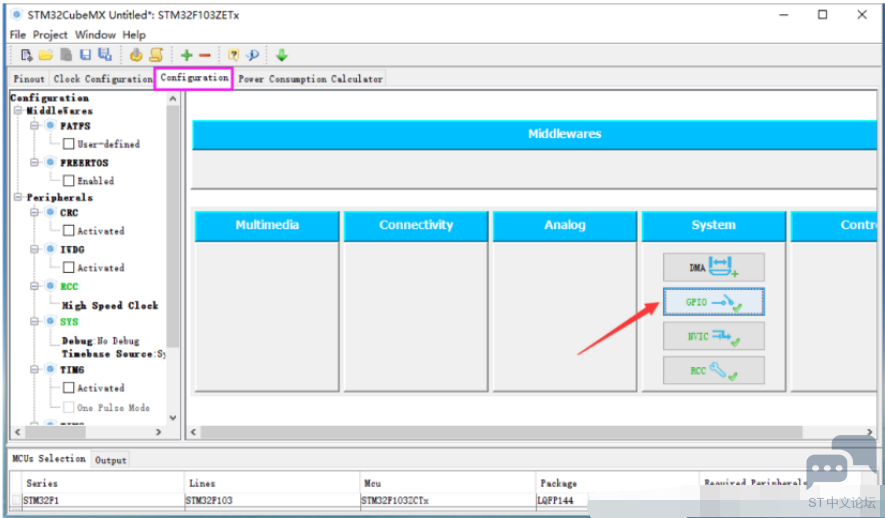Click the main panel horizontal scrollbar thumb
885x518 pixels.
point(502,432)
